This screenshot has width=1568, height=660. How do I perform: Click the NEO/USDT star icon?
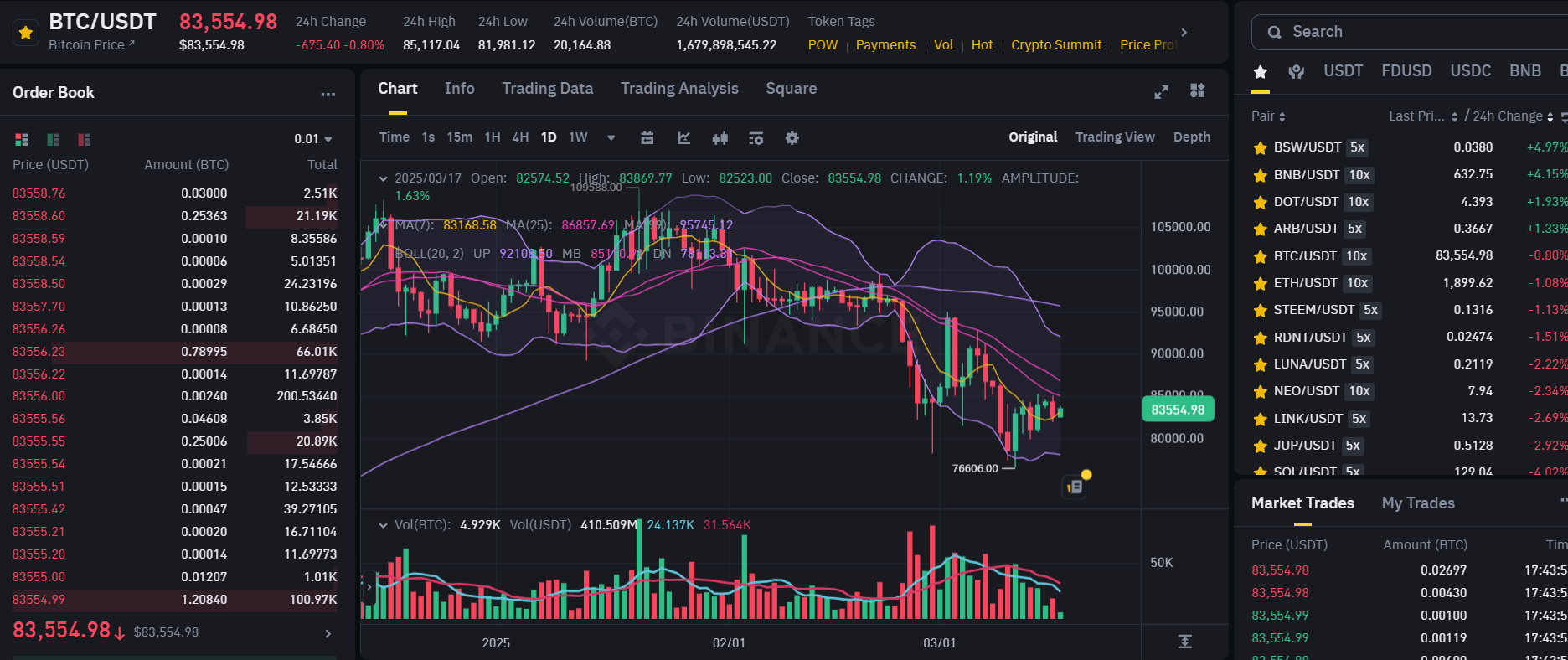point(1260,392)
